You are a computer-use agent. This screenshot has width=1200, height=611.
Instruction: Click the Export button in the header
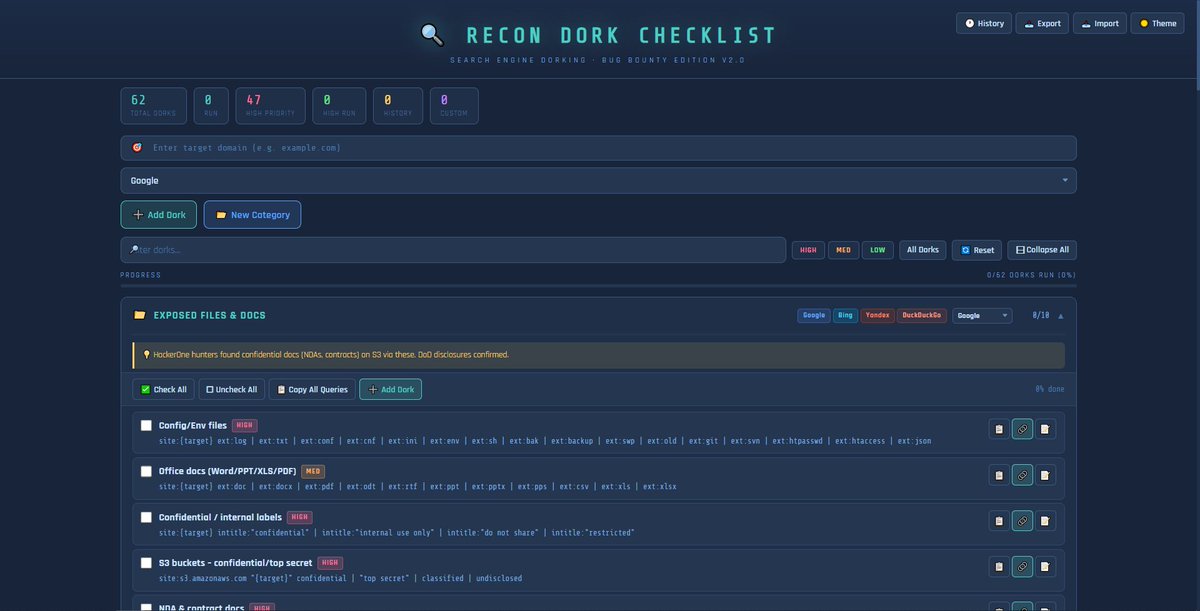[x=1042, y=23]
